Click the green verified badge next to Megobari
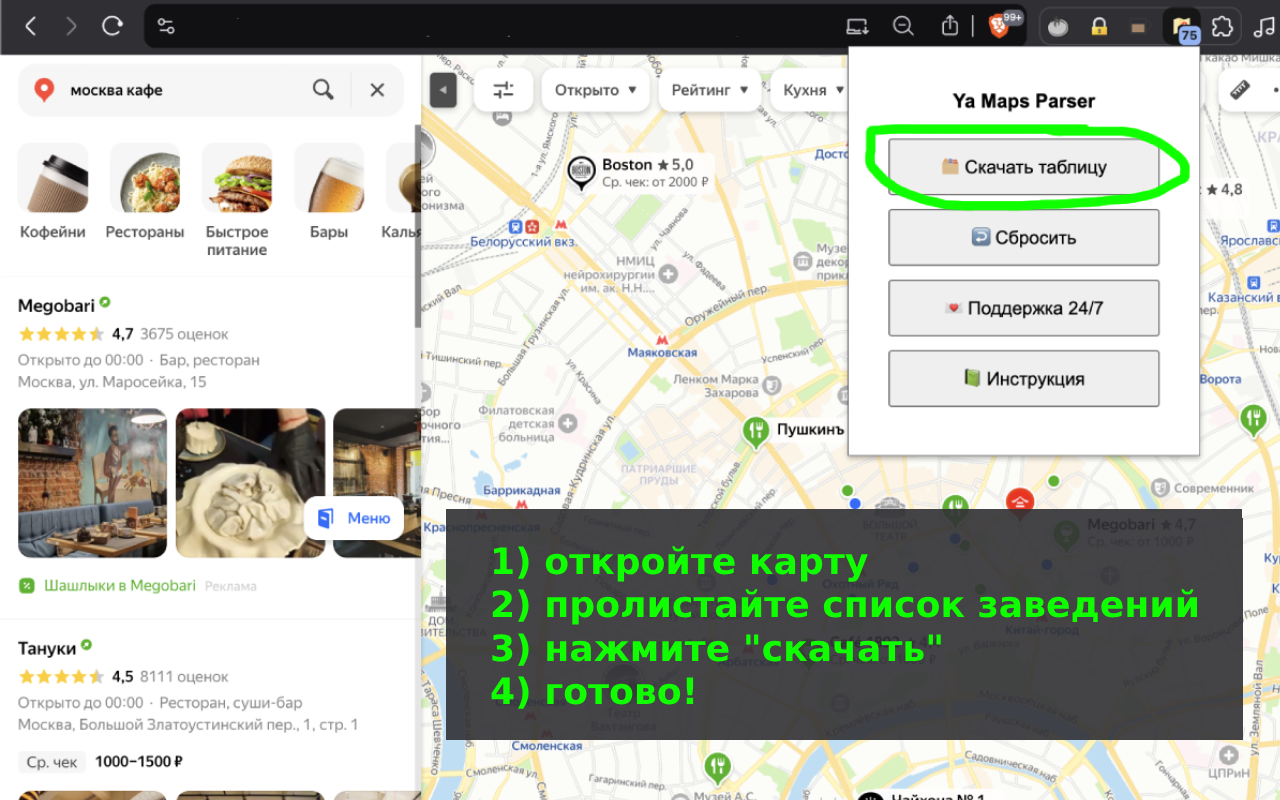The image size is (1280, 800). (105, 301)
